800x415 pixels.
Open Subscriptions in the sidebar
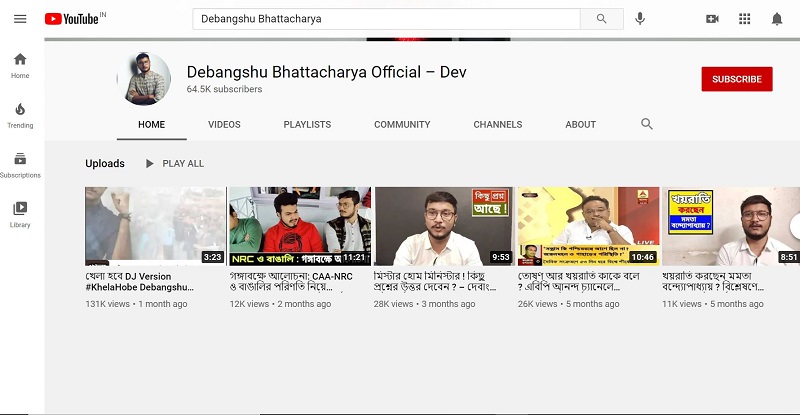pos(20,165)
